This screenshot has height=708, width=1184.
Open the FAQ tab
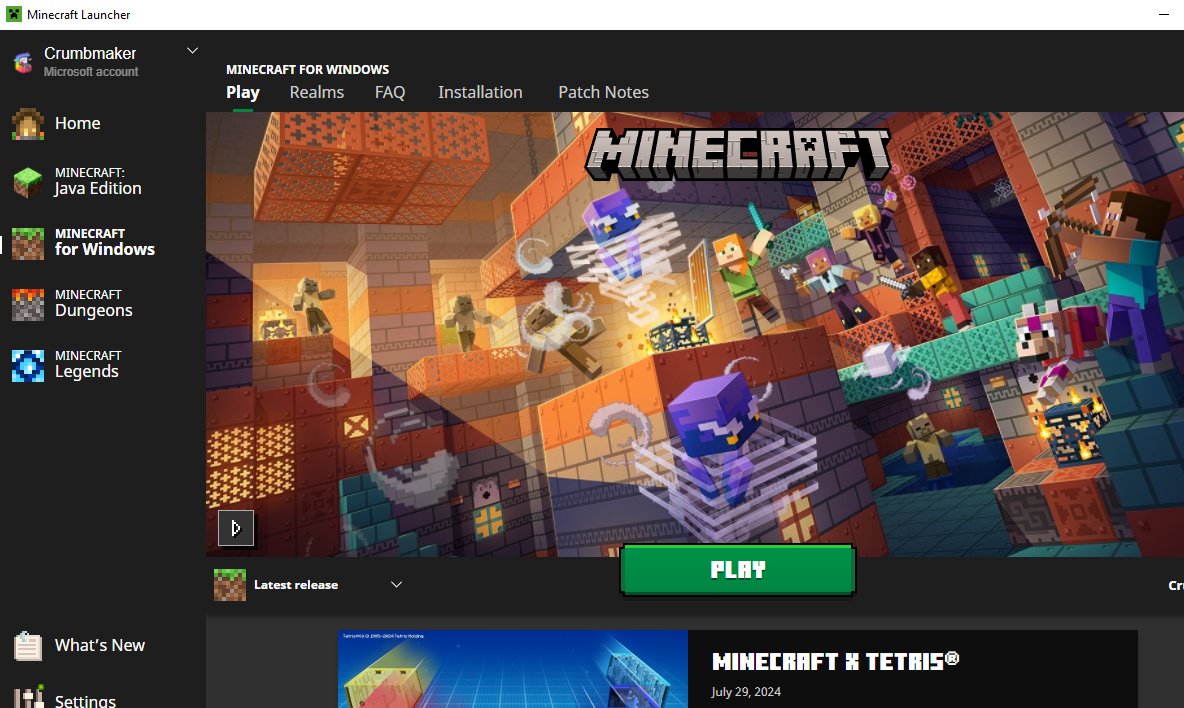[390, 92]
